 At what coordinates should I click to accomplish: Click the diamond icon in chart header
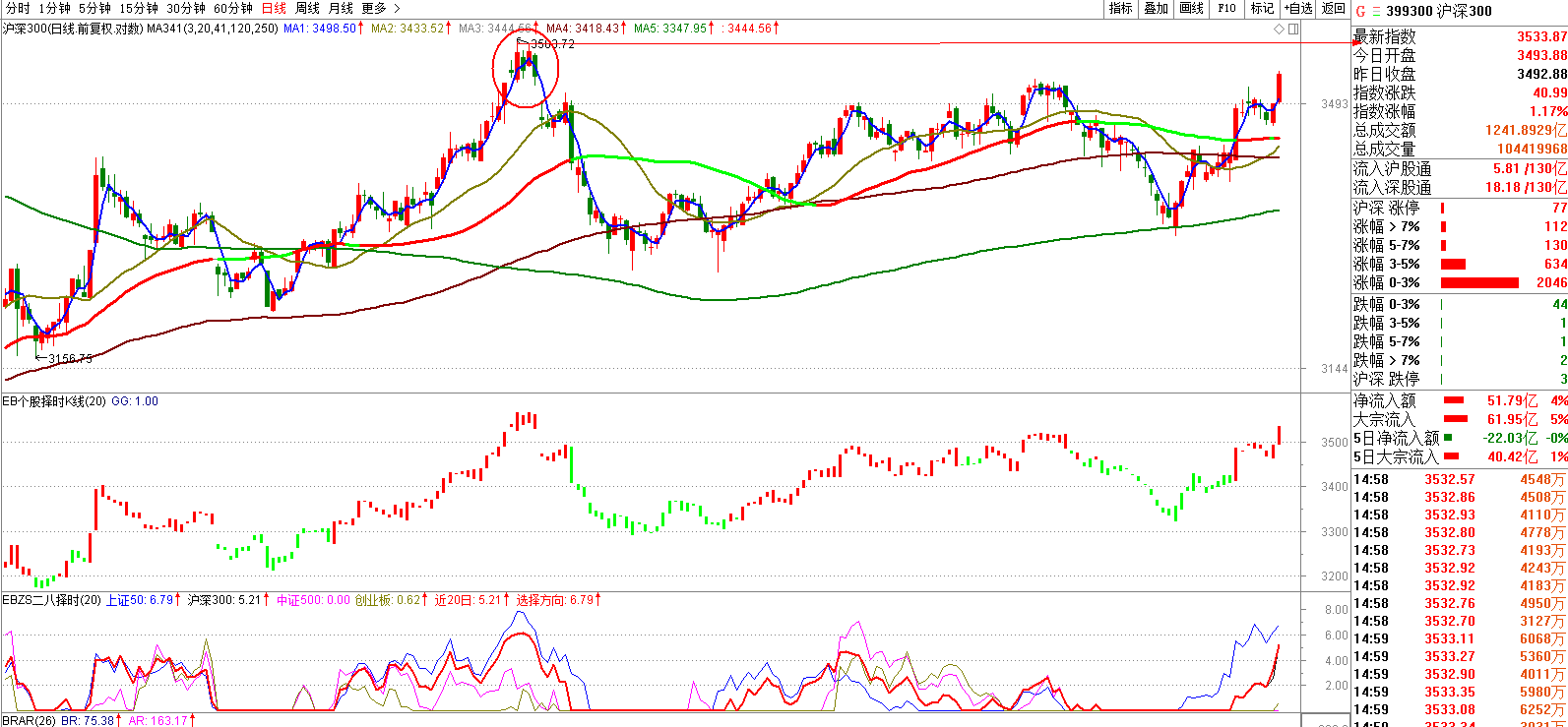point(1280,29)
